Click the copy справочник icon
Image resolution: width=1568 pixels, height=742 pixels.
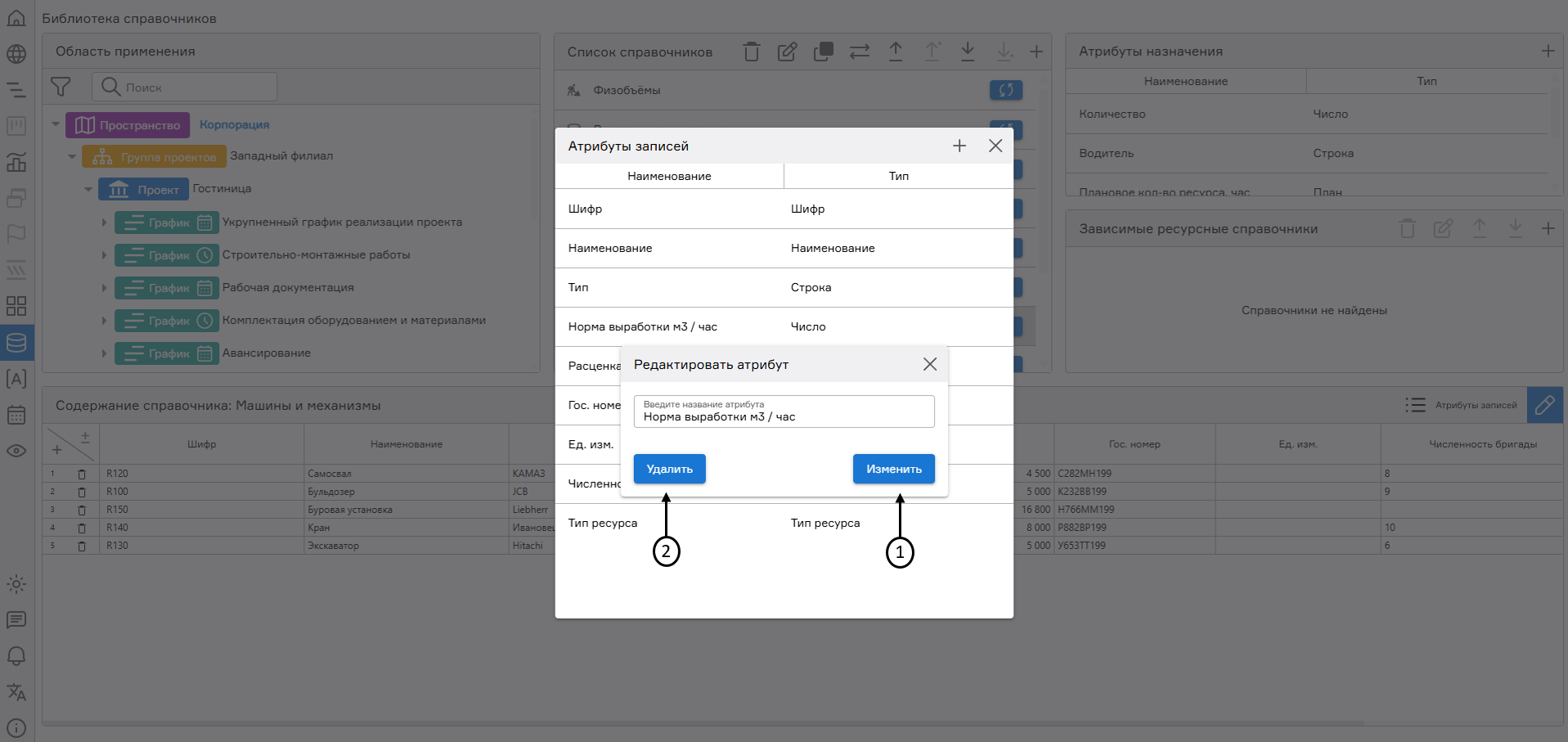click(x=823, y=52)
